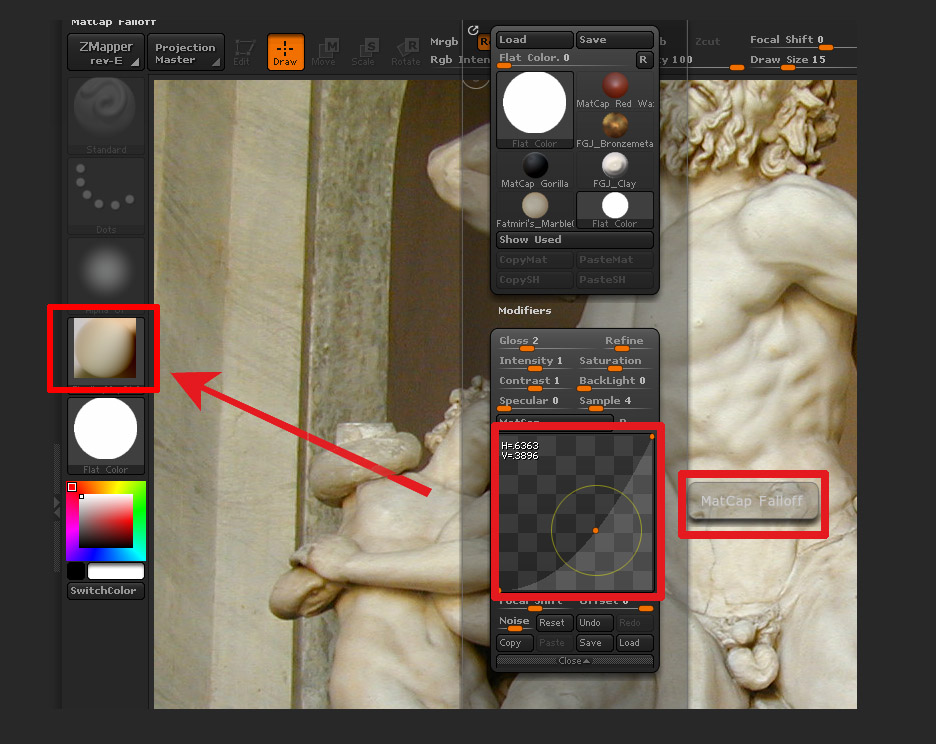Click the Show Used button

click(x=575, y=239)
